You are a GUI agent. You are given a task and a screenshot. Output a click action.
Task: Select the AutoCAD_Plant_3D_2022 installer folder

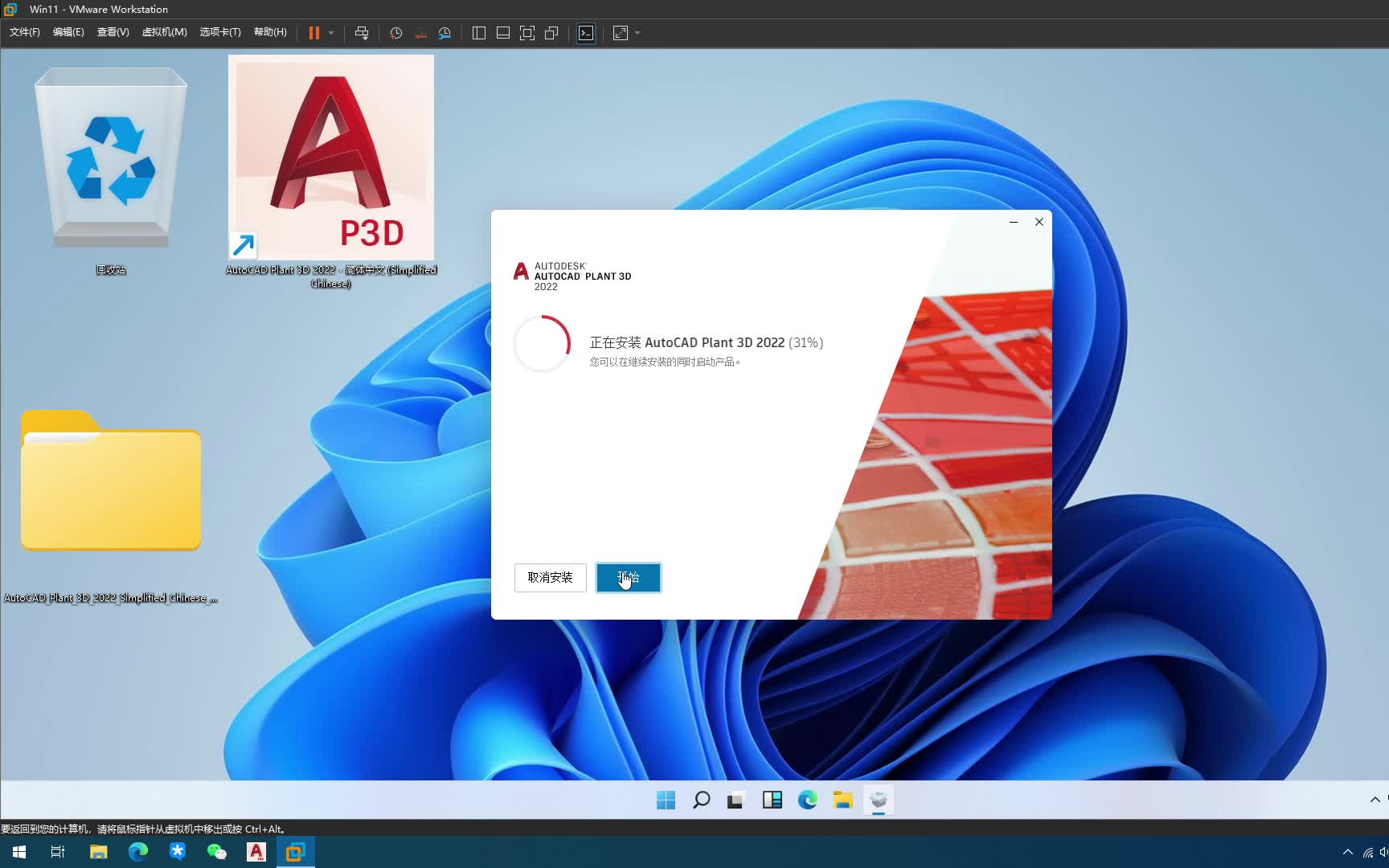pyautogui.click(x=111, y=506)
